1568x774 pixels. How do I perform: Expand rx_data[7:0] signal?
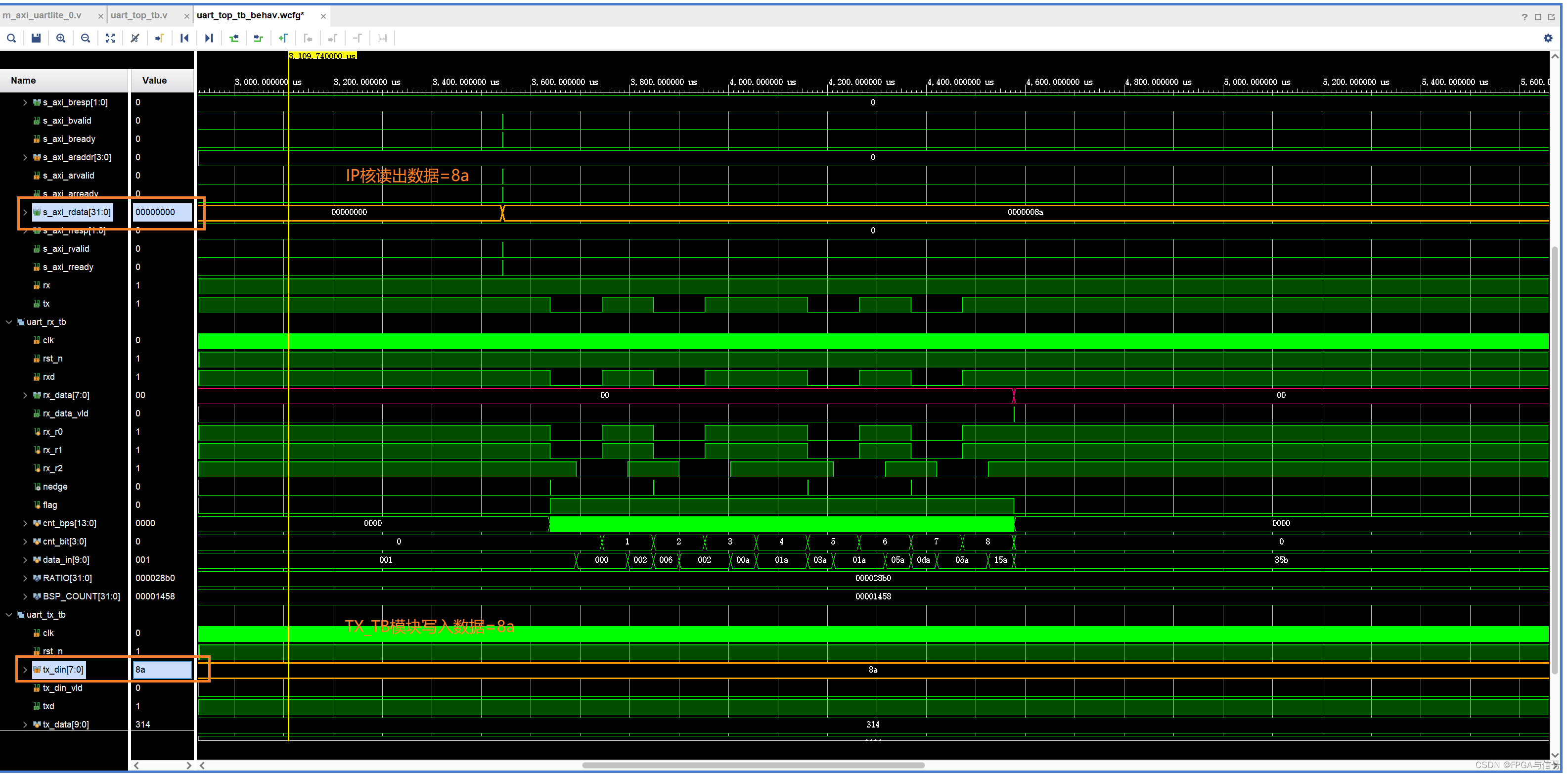pyautogui.click(x=25, y=395)
